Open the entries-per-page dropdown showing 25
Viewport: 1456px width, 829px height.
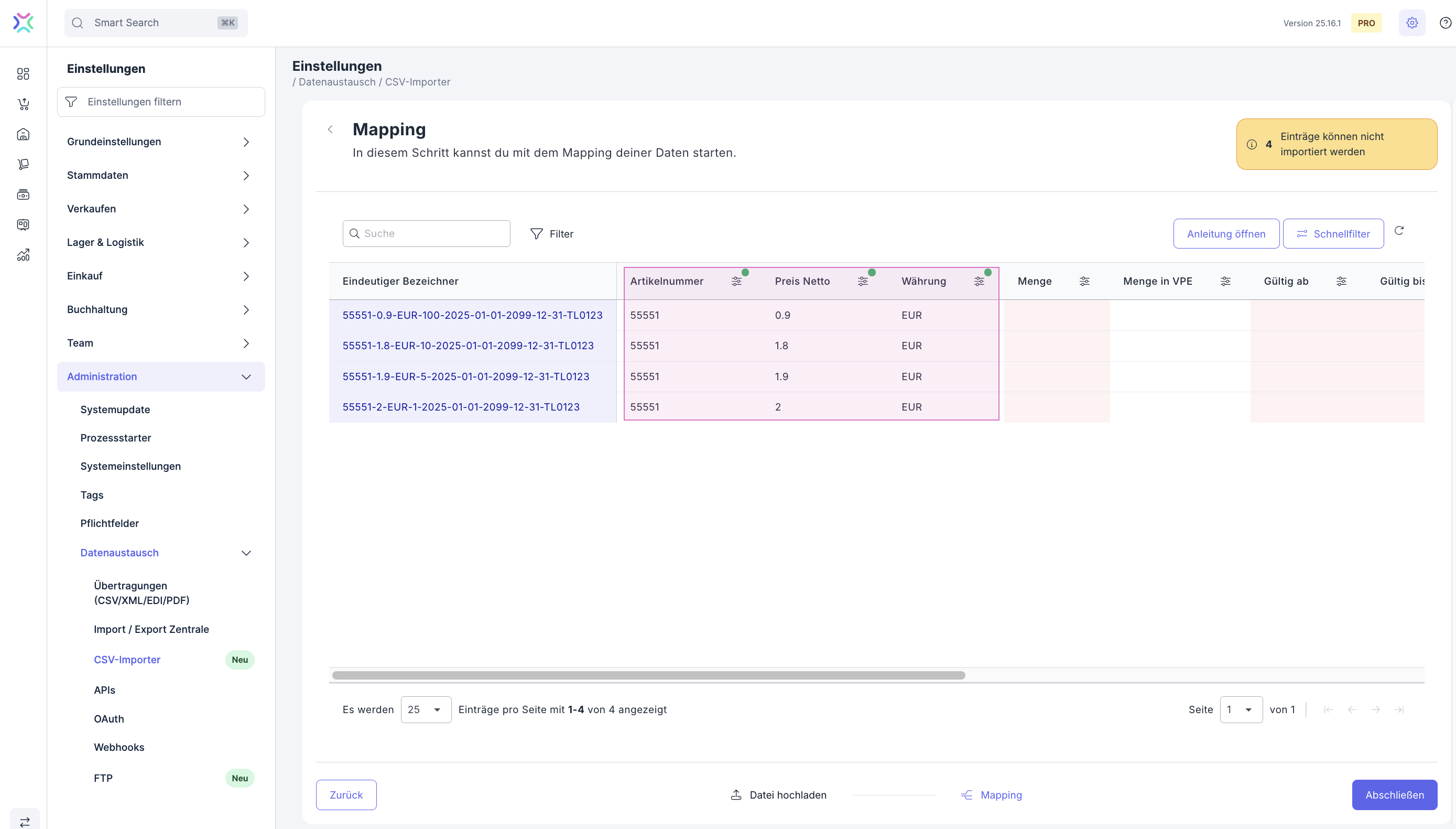pos(426,709)
